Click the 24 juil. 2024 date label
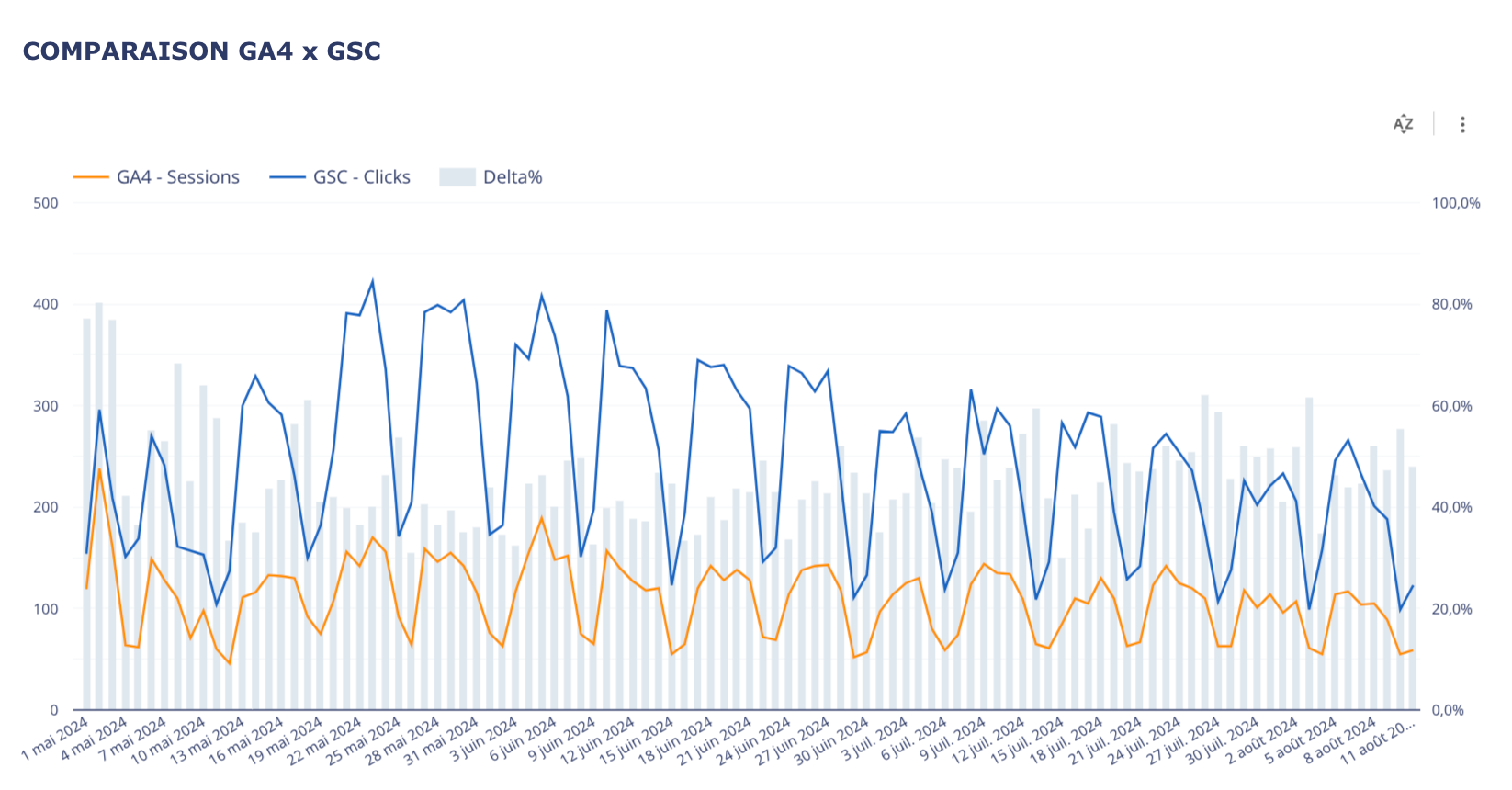The width and height of the screenshot is (1512, 790). (1145, 740)
